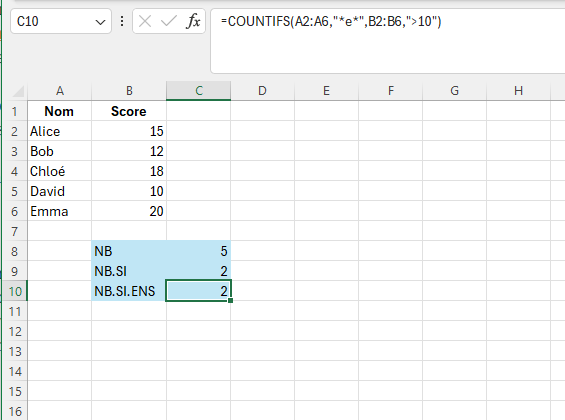565x420 pixels.
Task: Select row 10 header
Action: click(x=14, y=291)
